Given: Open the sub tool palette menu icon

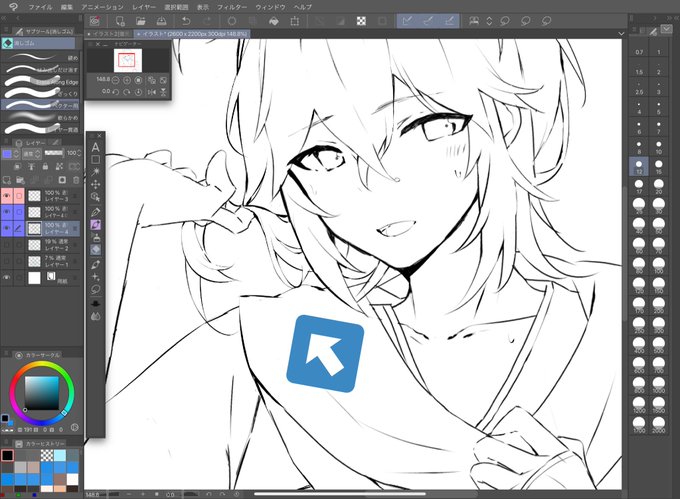Looking at the screenshot, I should click(6, 31).
